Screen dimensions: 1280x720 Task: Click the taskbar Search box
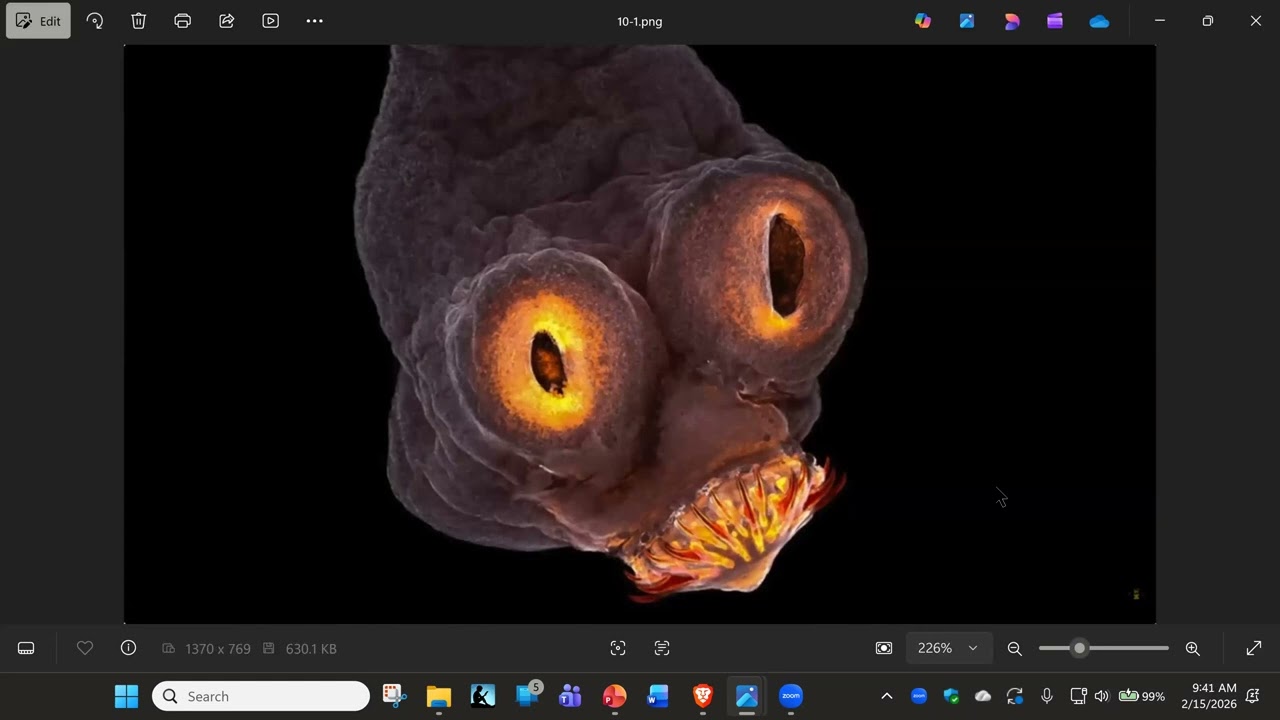[261, 696]
